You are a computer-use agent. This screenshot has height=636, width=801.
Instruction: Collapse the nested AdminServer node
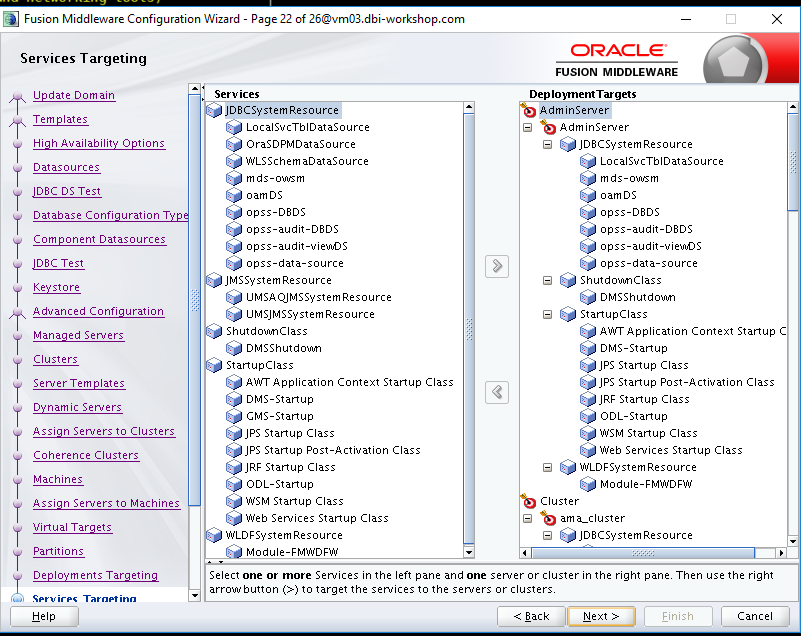click(x=528, y=127)
